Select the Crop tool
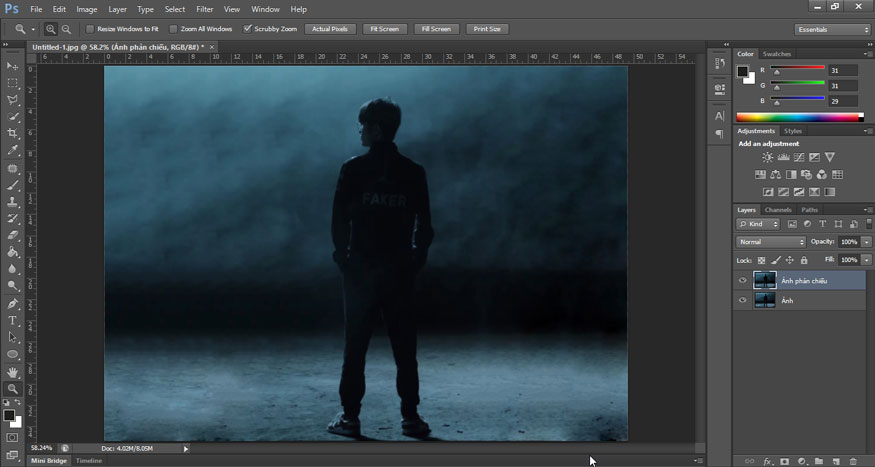The height and width of the screenshot is (467, 875). pos(12,133)
